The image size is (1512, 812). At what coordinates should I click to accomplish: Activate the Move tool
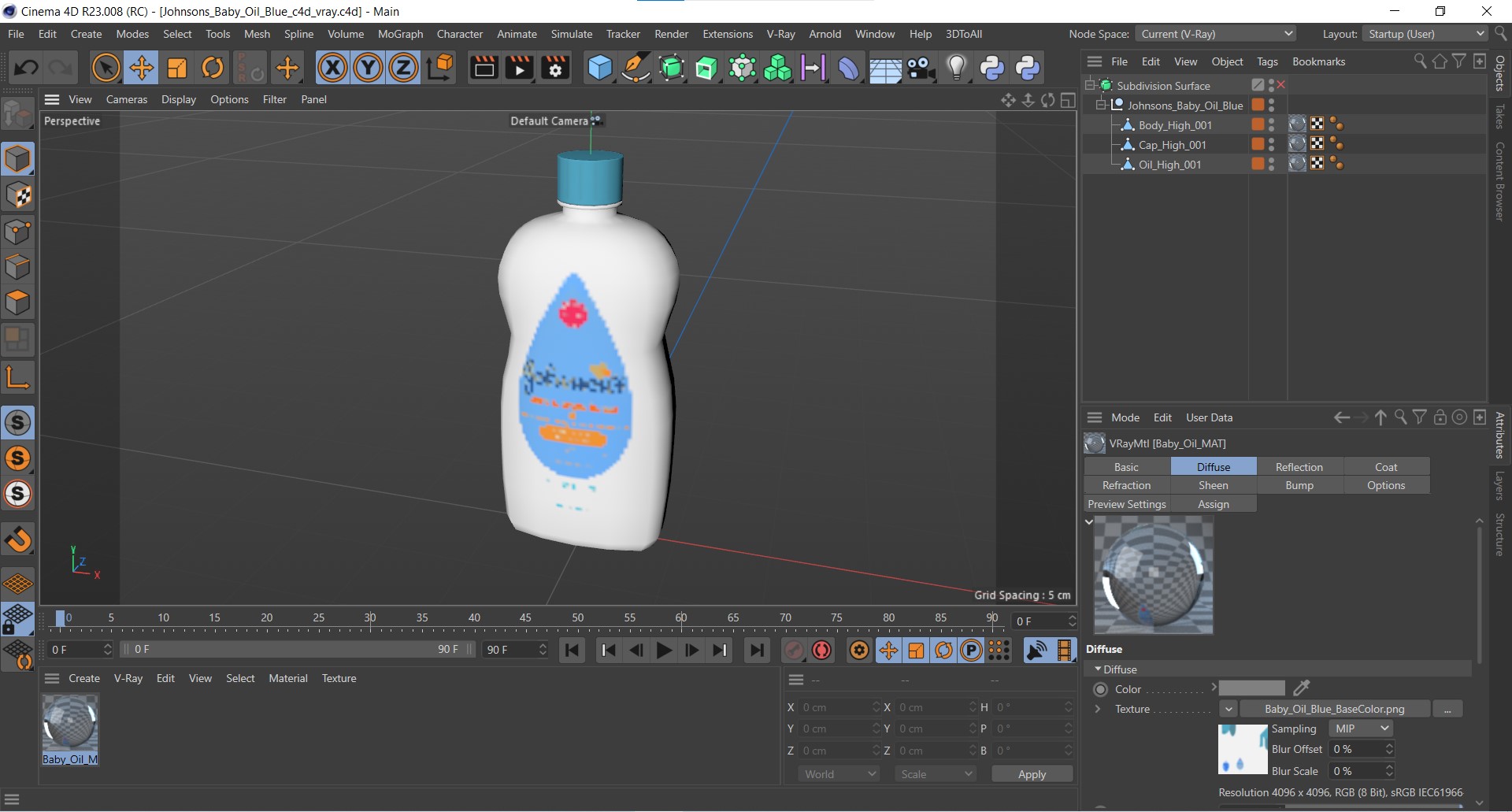pos(142,68)
